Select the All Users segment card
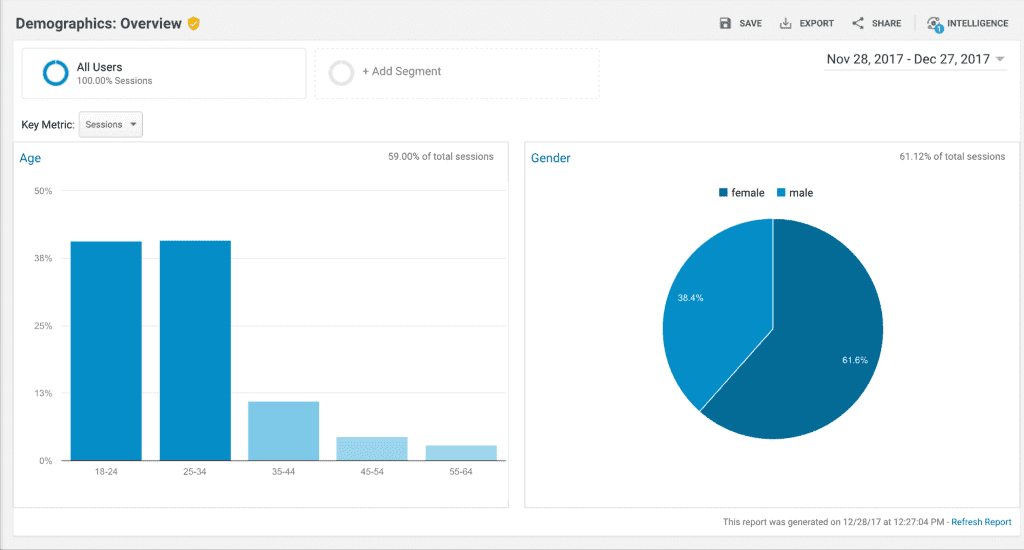The height and width of the screenshot is (550, 1024). [x=164, y=73]
